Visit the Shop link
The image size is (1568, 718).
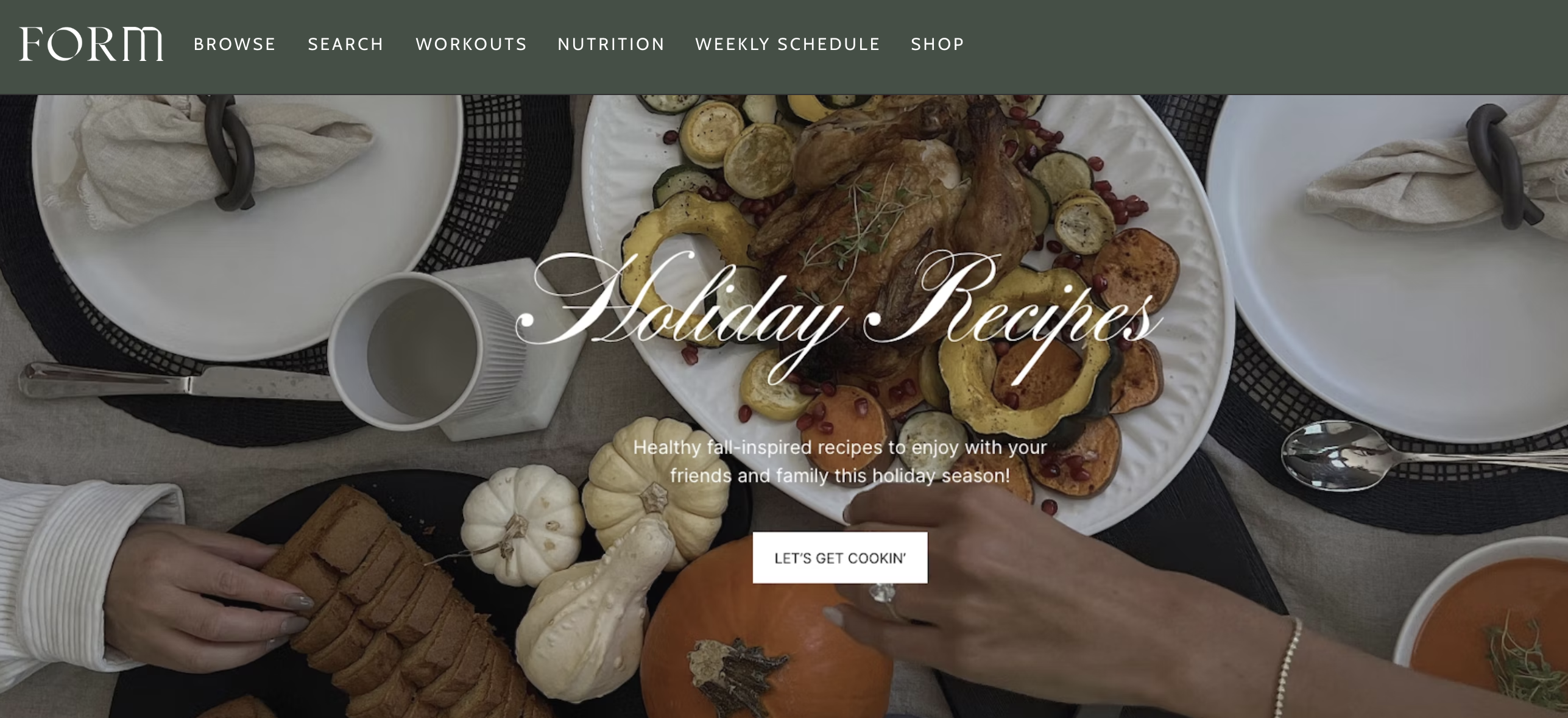pyautogui.click(x=938, y=44)
